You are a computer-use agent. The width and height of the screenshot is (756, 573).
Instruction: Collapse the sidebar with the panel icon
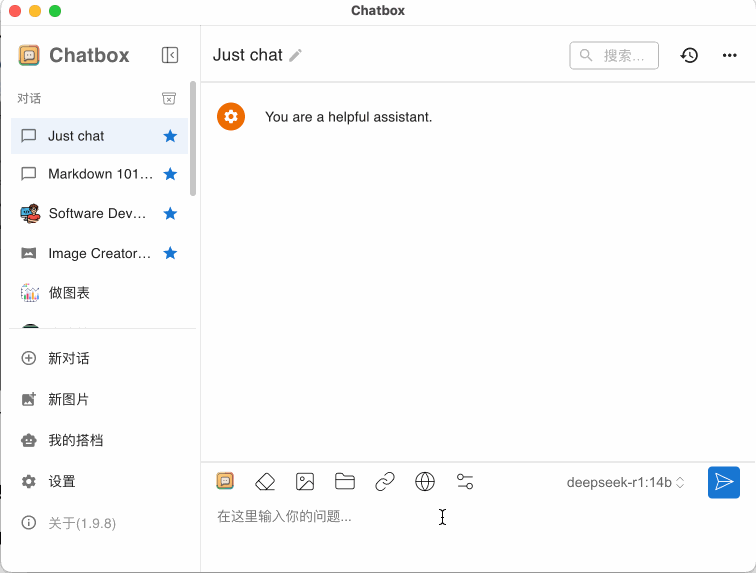[170, 55]
